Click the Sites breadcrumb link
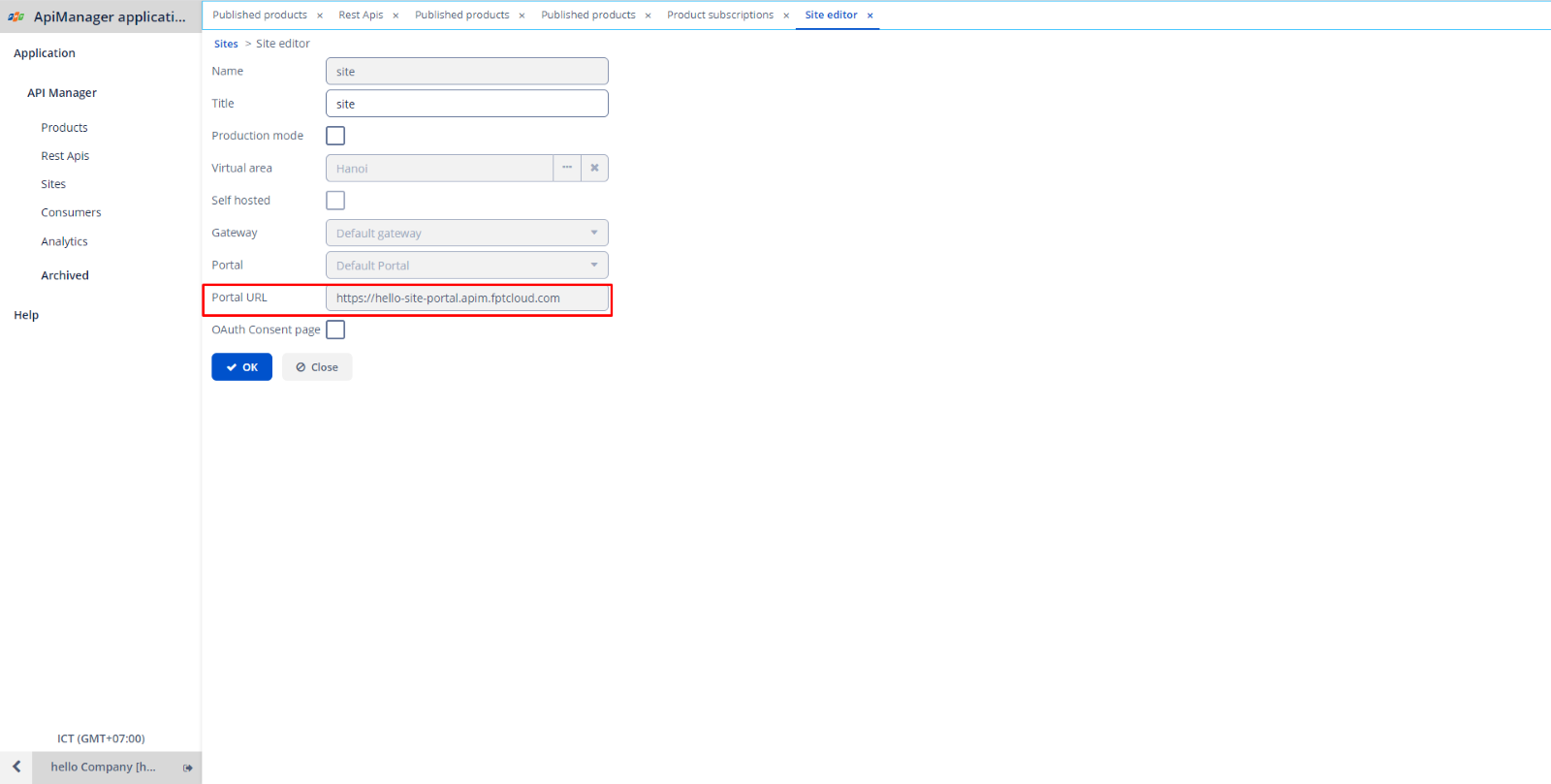This screenshot has width=1551, height=784. point(226,44)
